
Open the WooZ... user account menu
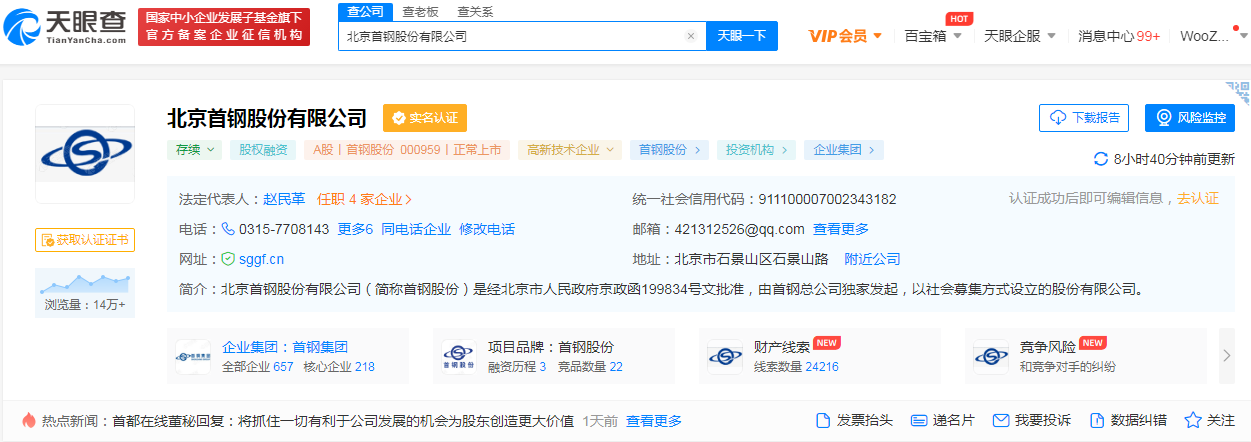click(1212, 36)
